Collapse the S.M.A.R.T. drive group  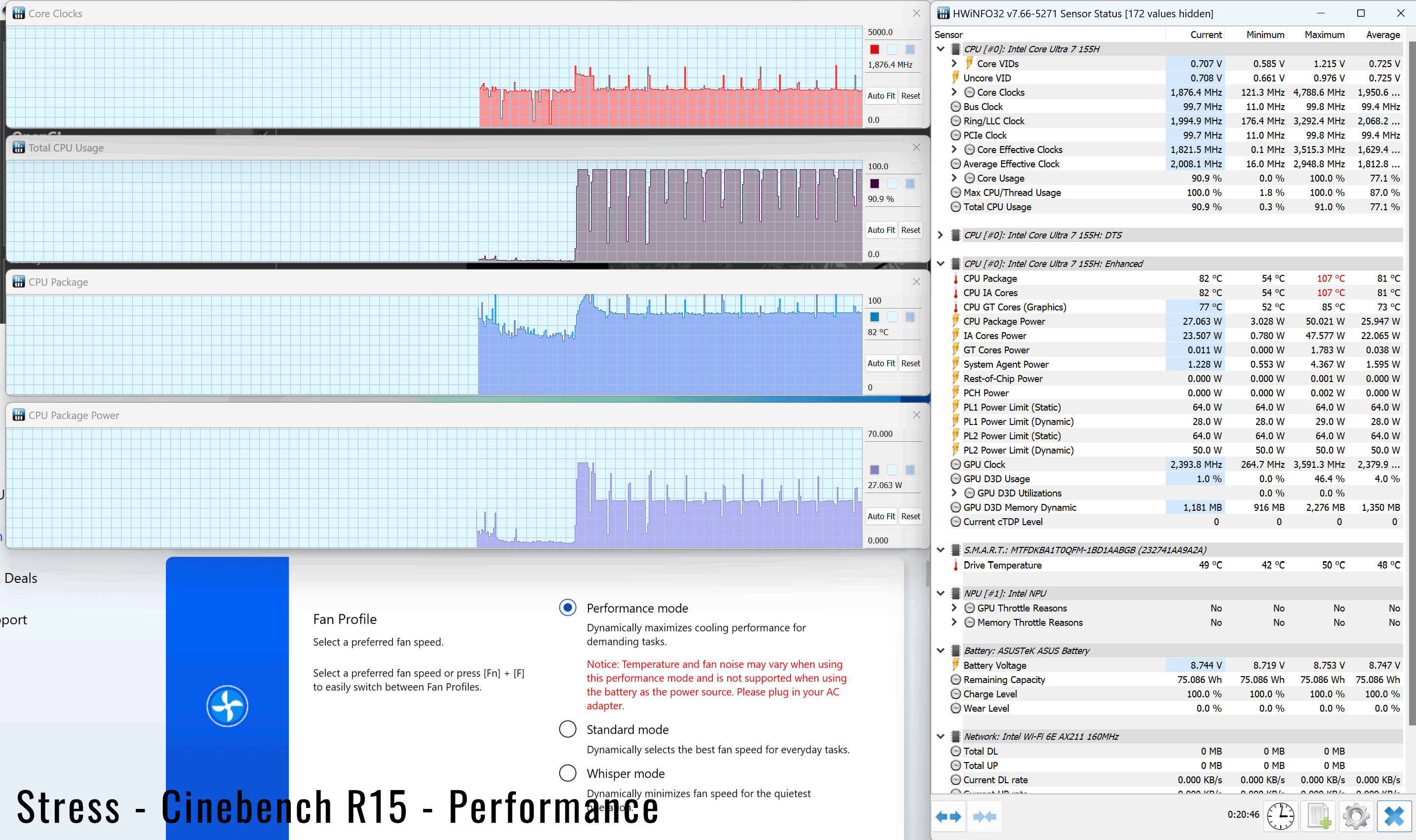(941, 550)
